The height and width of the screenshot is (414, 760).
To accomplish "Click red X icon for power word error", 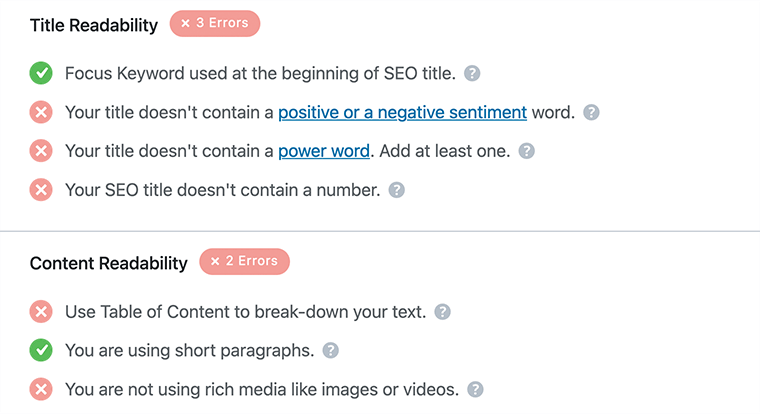I will (41, 151).
